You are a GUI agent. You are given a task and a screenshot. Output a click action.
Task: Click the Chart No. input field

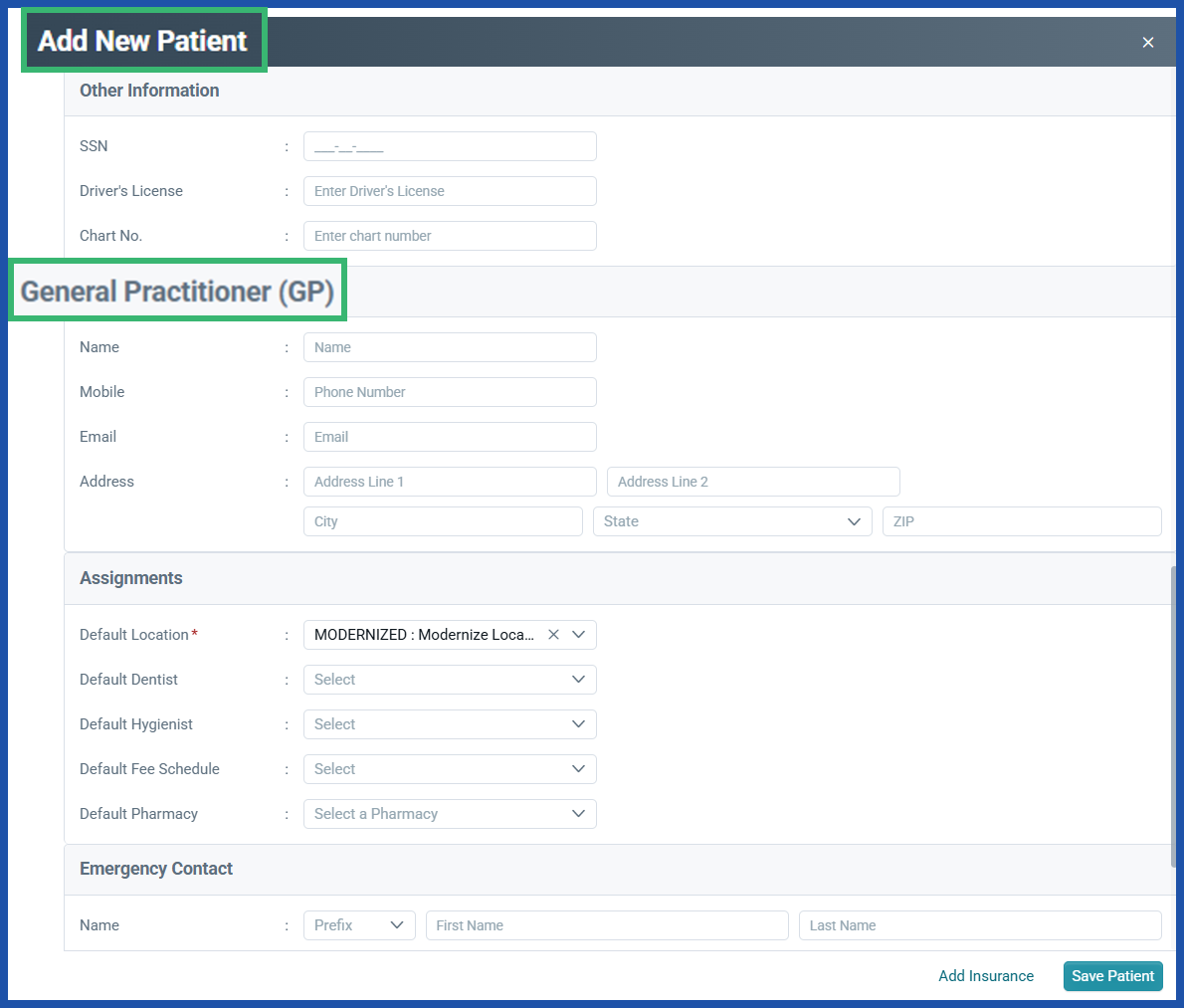pos(450,236)
